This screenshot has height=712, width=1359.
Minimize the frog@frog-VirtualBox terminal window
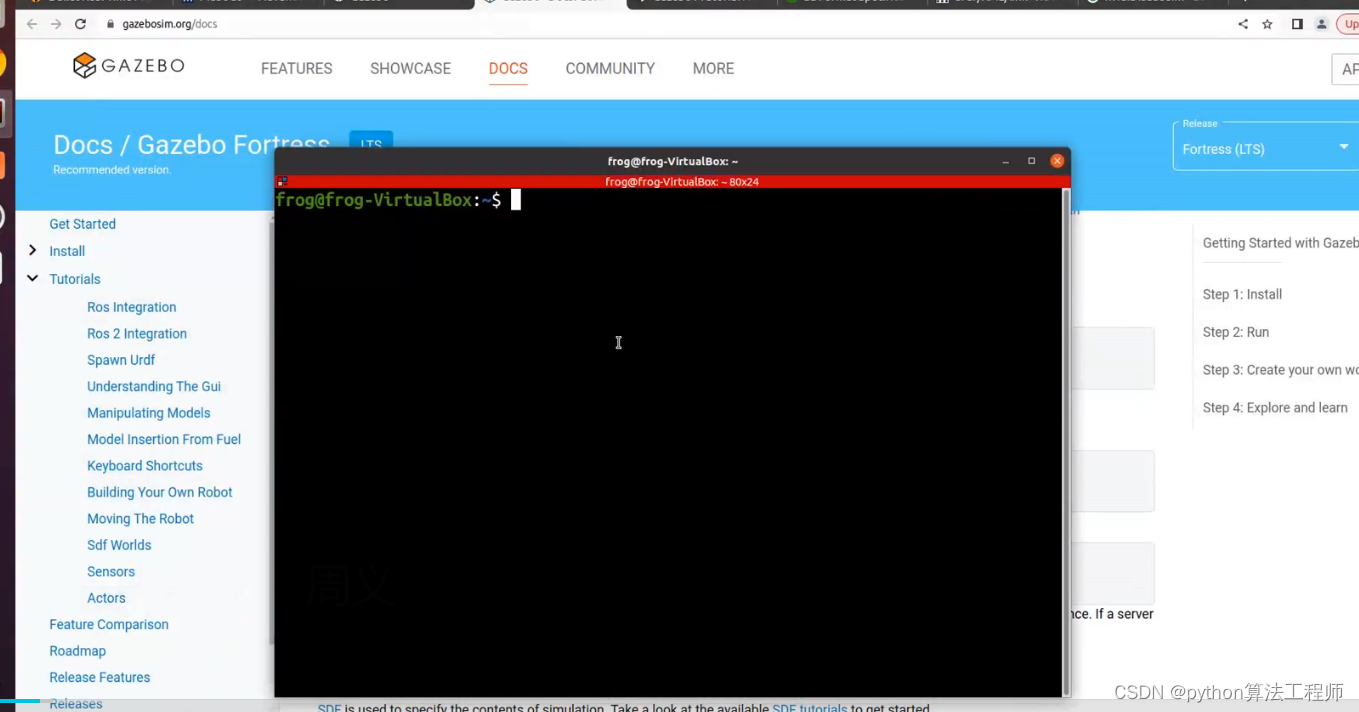pyautogui.click(x=1006, y=161)
